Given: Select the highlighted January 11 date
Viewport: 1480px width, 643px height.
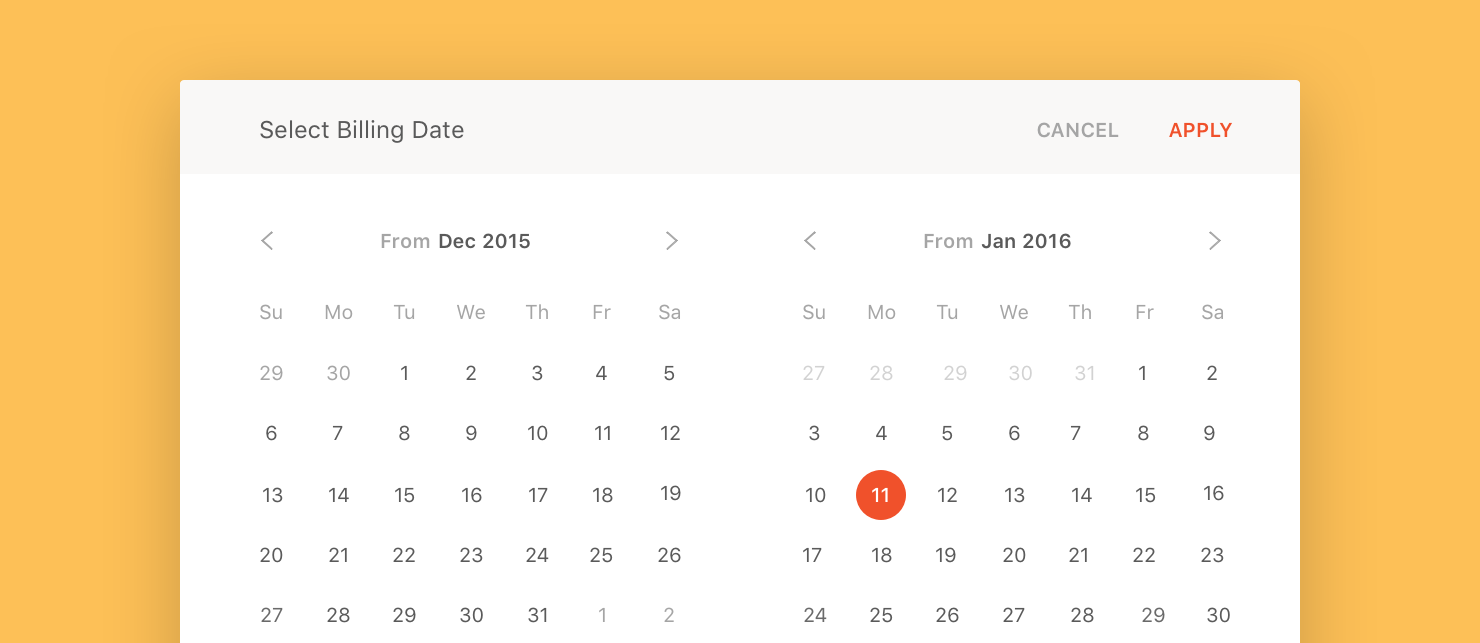Looking at the screenshot, I should coord(881,495).
